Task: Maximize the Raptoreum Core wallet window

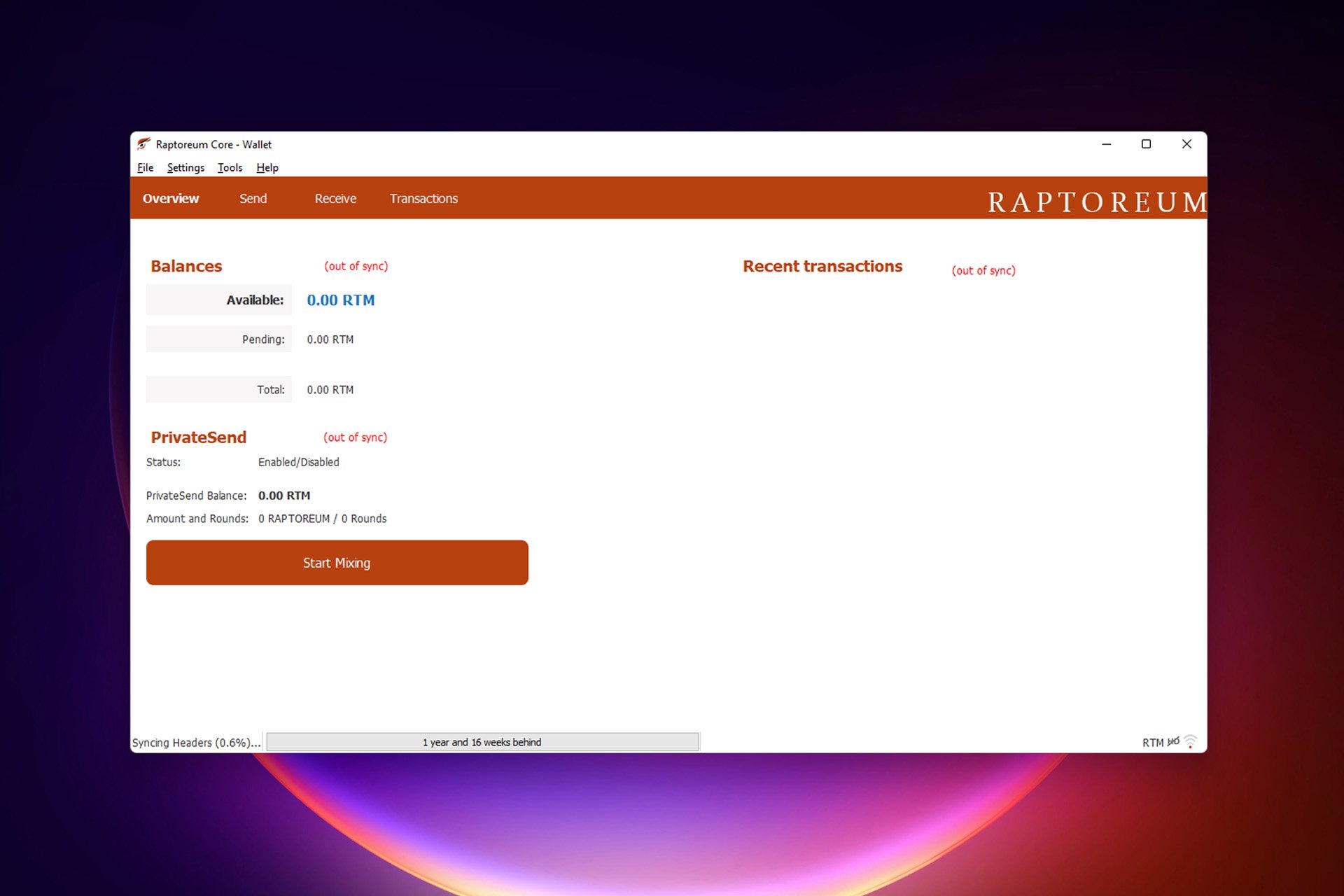Action: tap(1146, 144)
